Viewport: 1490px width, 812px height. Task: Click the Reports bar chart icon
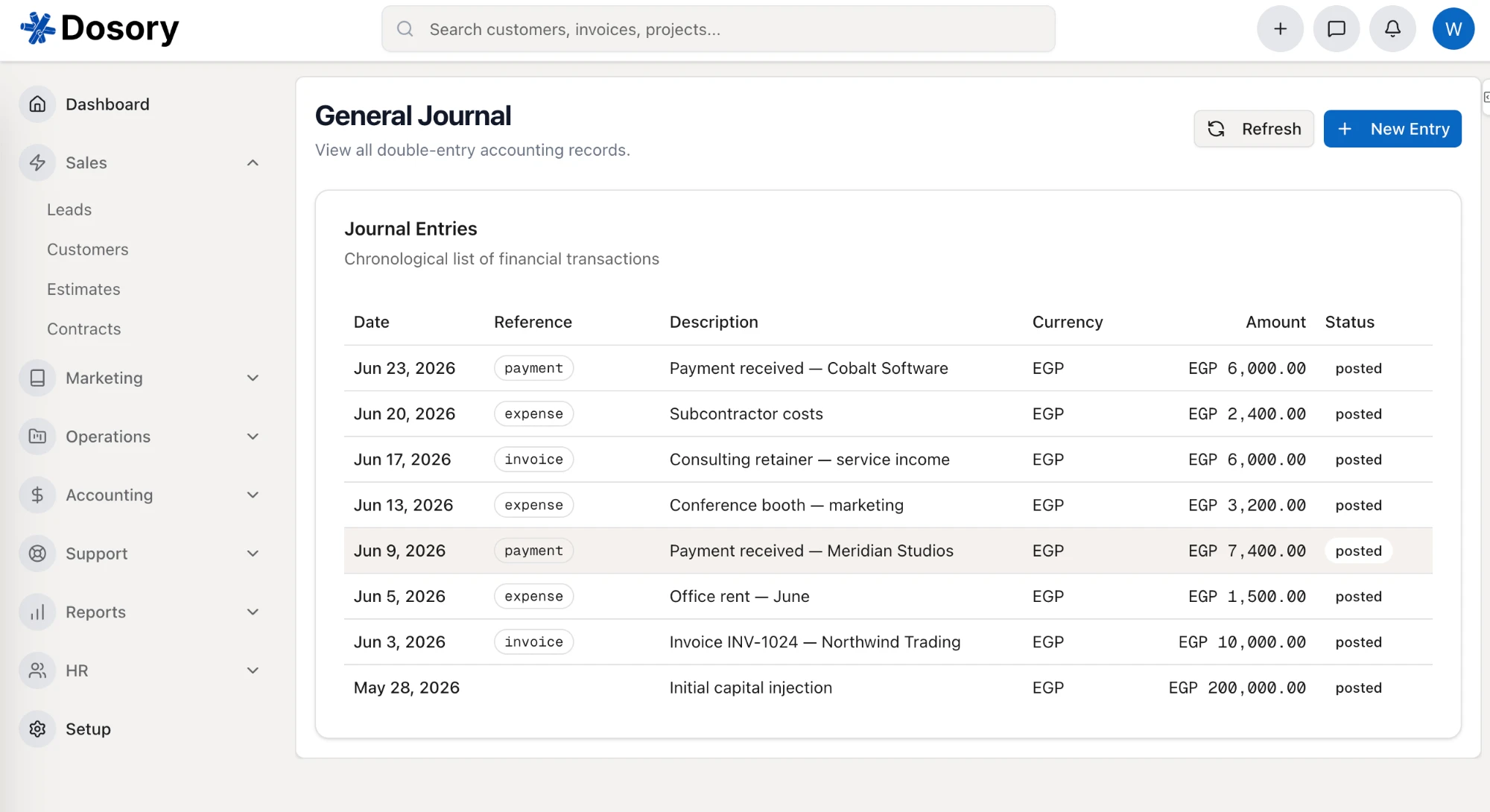37,612
